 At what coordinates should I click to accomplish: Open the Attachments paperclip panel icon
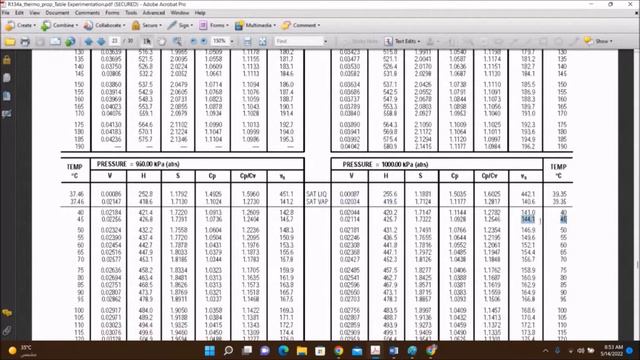(x=7, y=330)
